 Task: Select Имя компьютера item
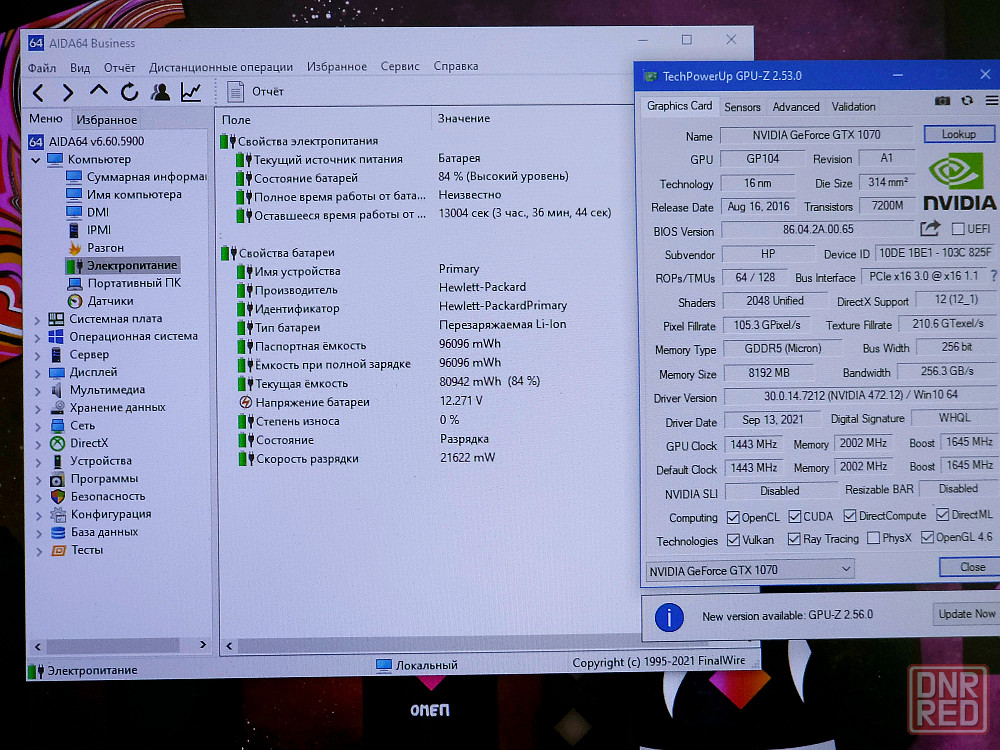pyautogui.click(x=124, y=195)
